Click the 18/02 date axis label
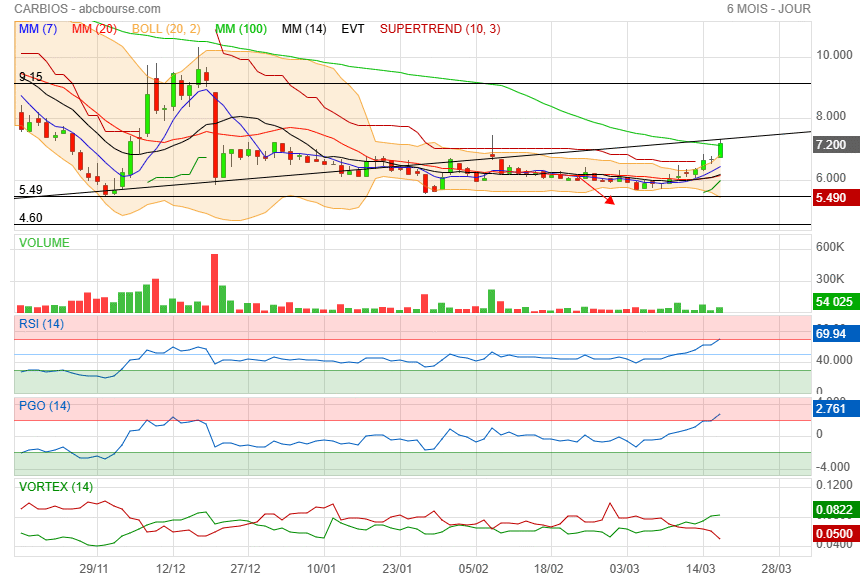The width and height of the screenshot is (860, 579). [549, 569]
